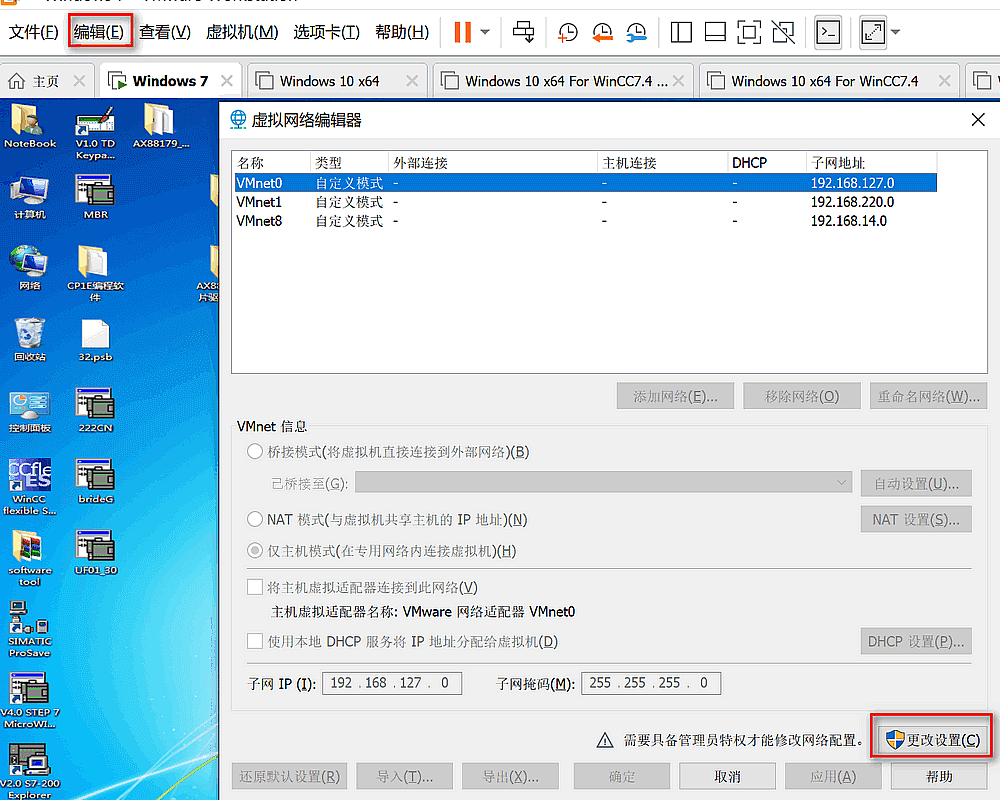This screenshot has width=1000, height=800.
Task: Click the take snapshot clock icon
Action: (567, 32)
